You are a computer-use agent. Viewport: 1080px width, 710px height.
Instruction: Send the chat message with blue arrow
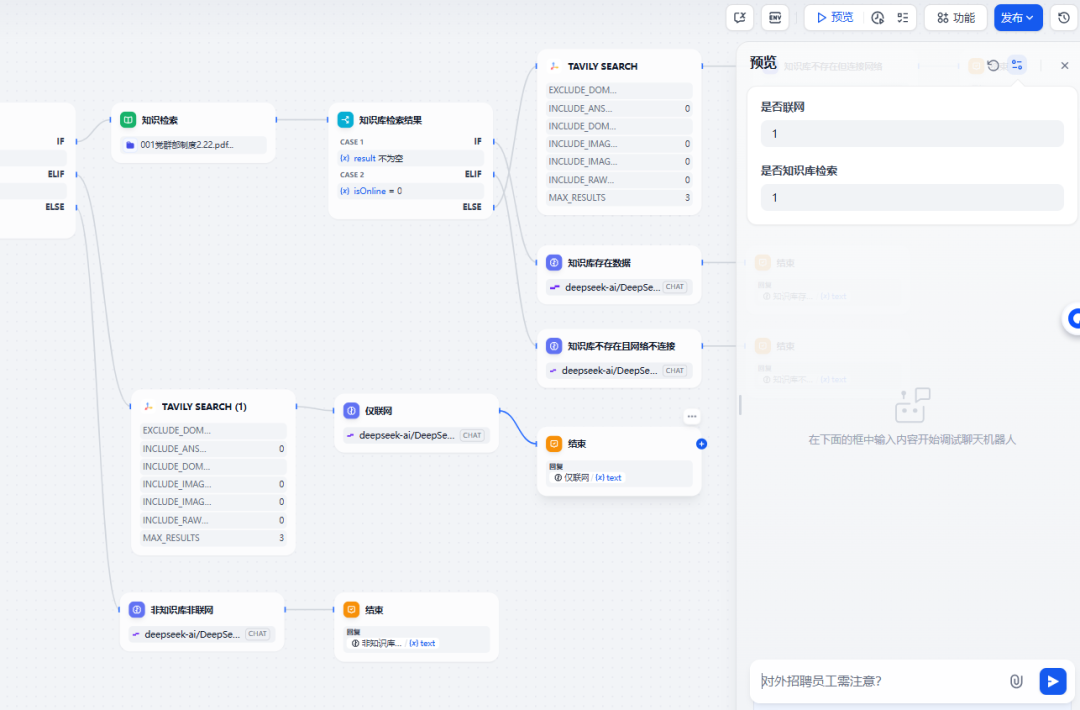tap(1052, 681)
